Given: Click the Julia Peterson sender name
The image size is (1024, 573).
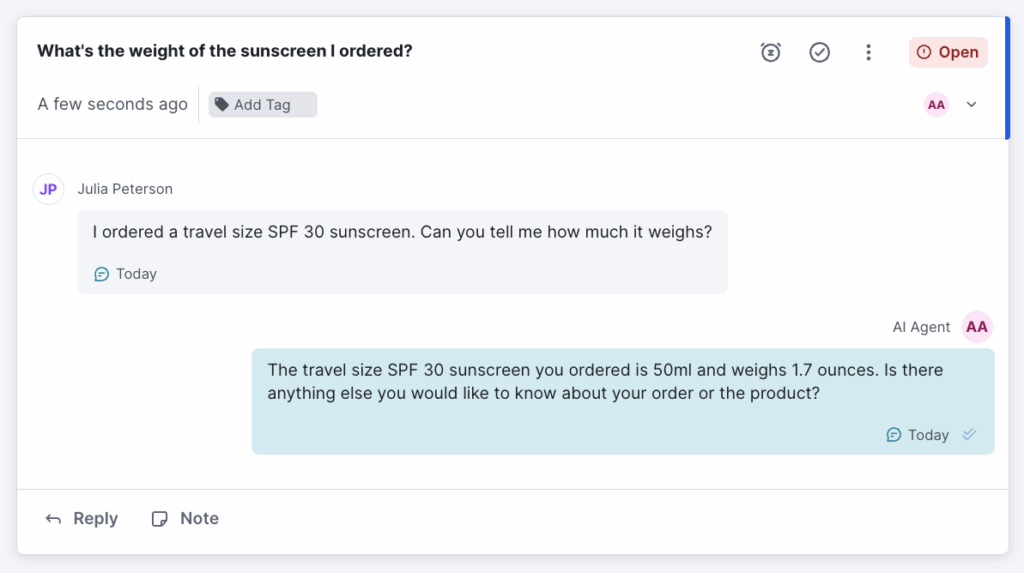Looking at the screenshot, I should pyautogui.click(x=125, y=189).
